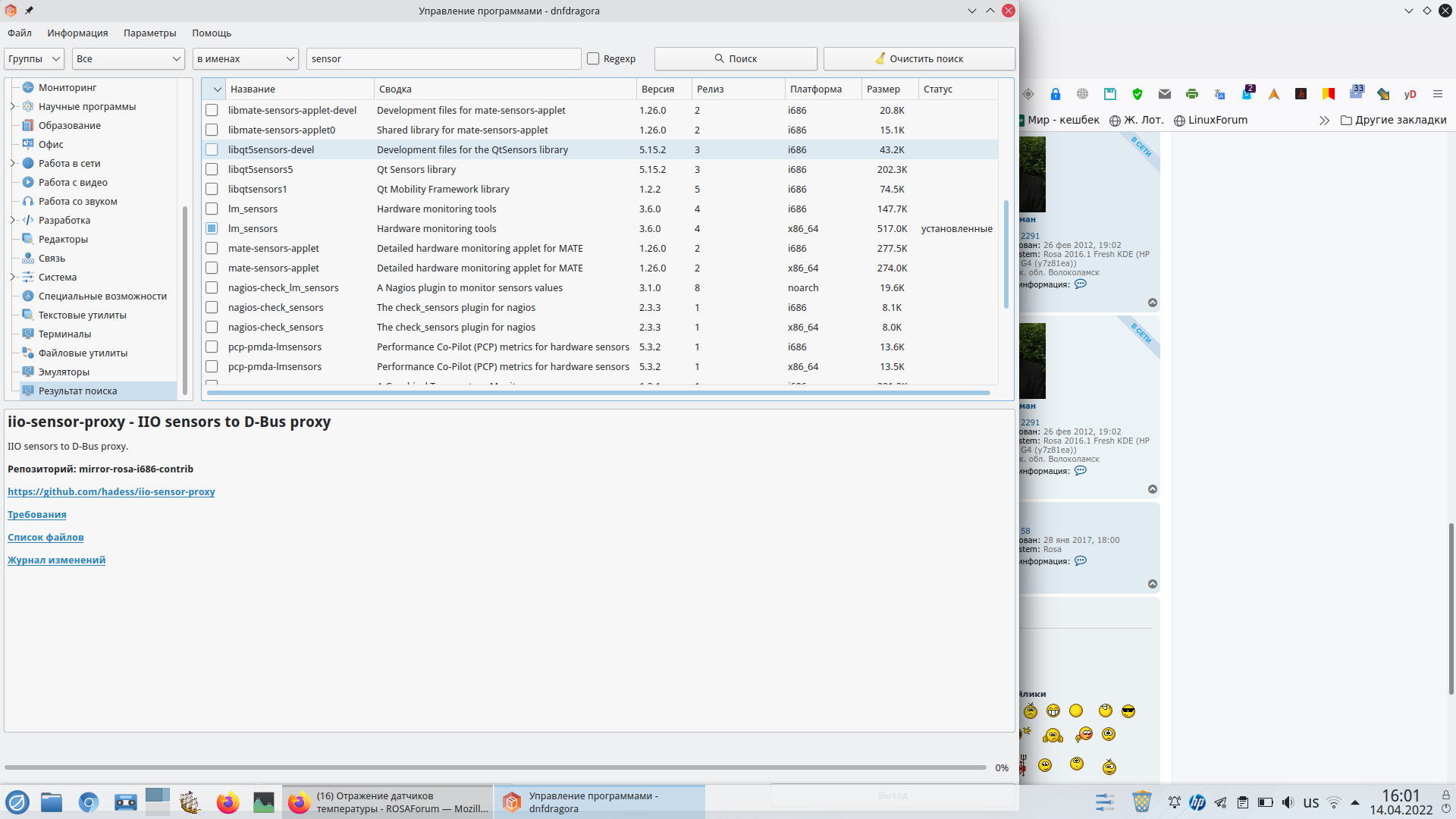This screenshot has height=819, width=1456.
Task: Click the Firefox icon in the taskbar
Action: [227, 802]
